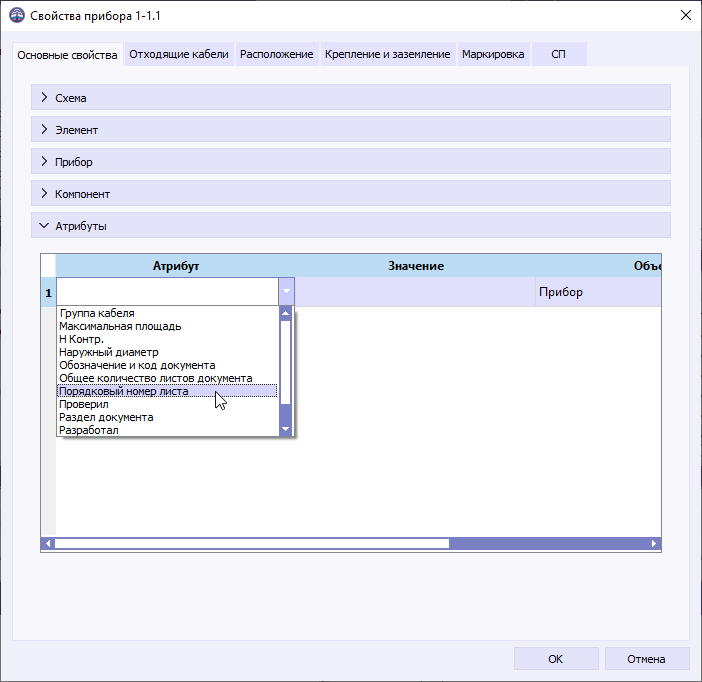The height and width of the screenshot is (682, 702).
Task: Open the Расположение tab
Action: pos(276,54)
